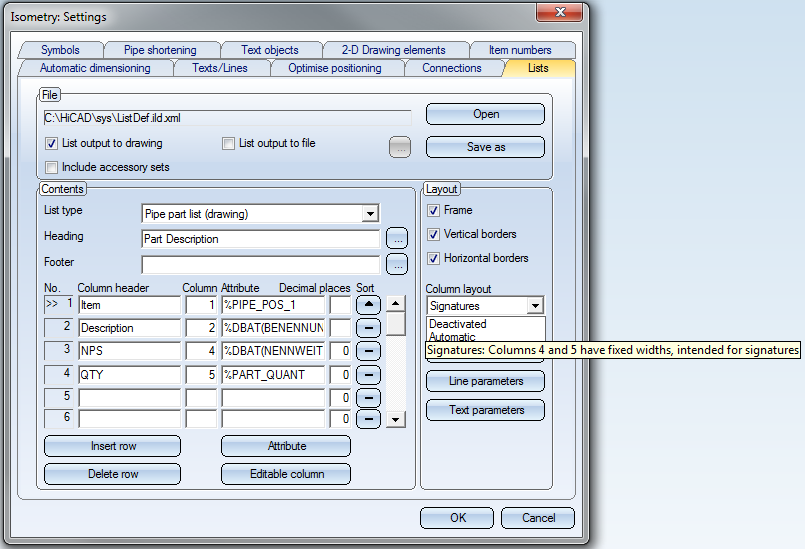Select Deactivated in the column layout list

point(458,324)
